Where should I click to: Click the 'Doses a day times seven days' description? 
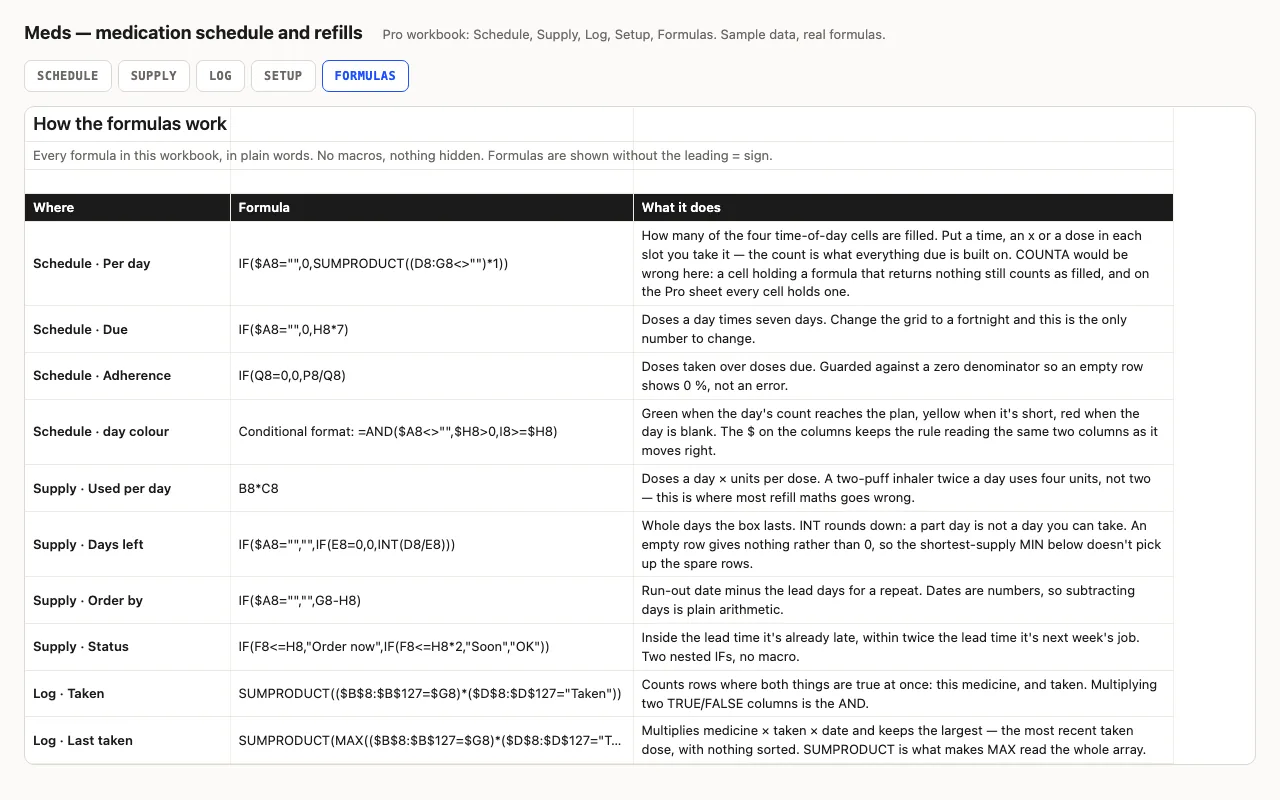click(x=903, y=329)
